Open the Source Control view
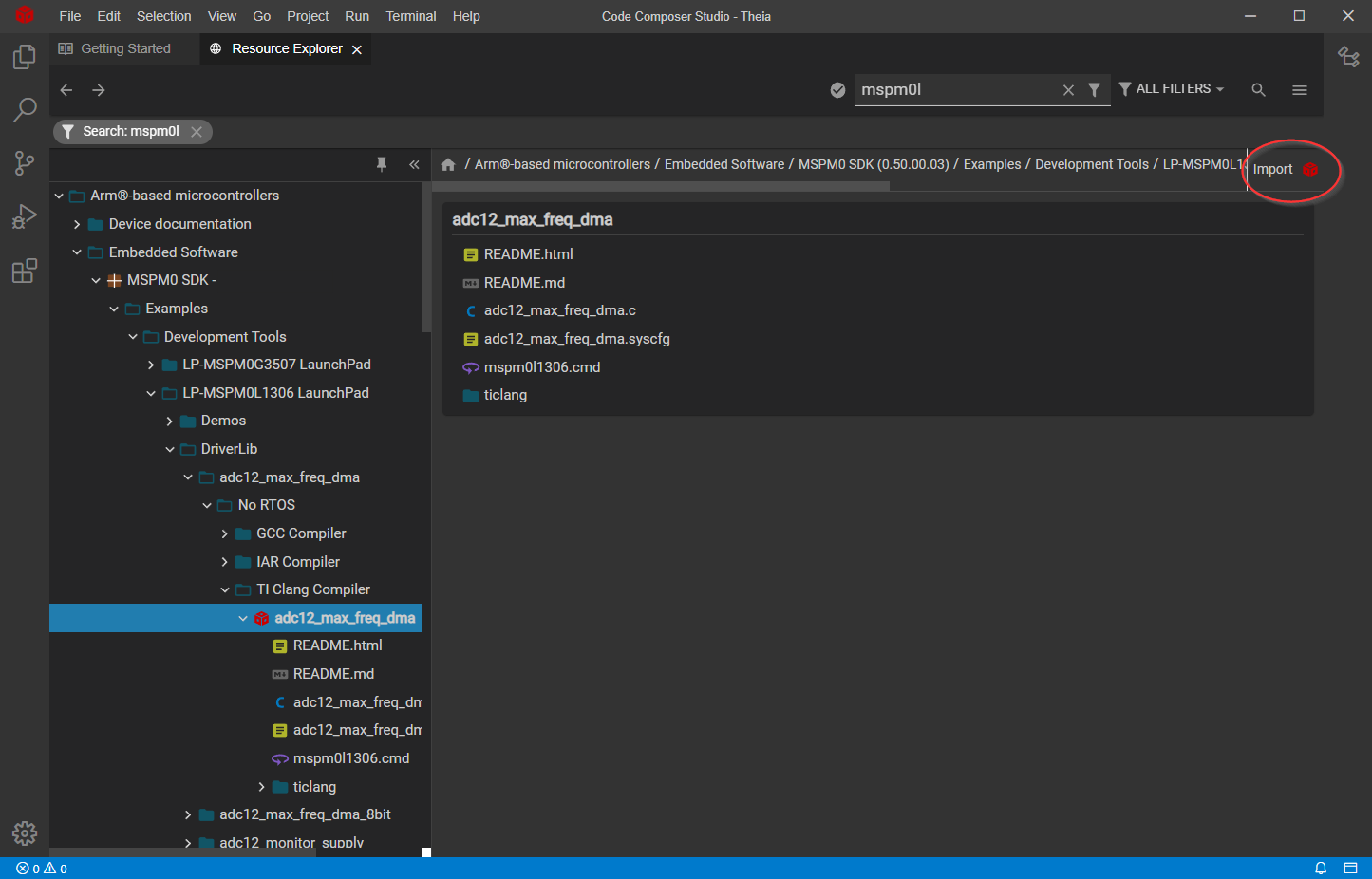The image size is (1372, 879). pyautogui.click(x=25, y=163)
